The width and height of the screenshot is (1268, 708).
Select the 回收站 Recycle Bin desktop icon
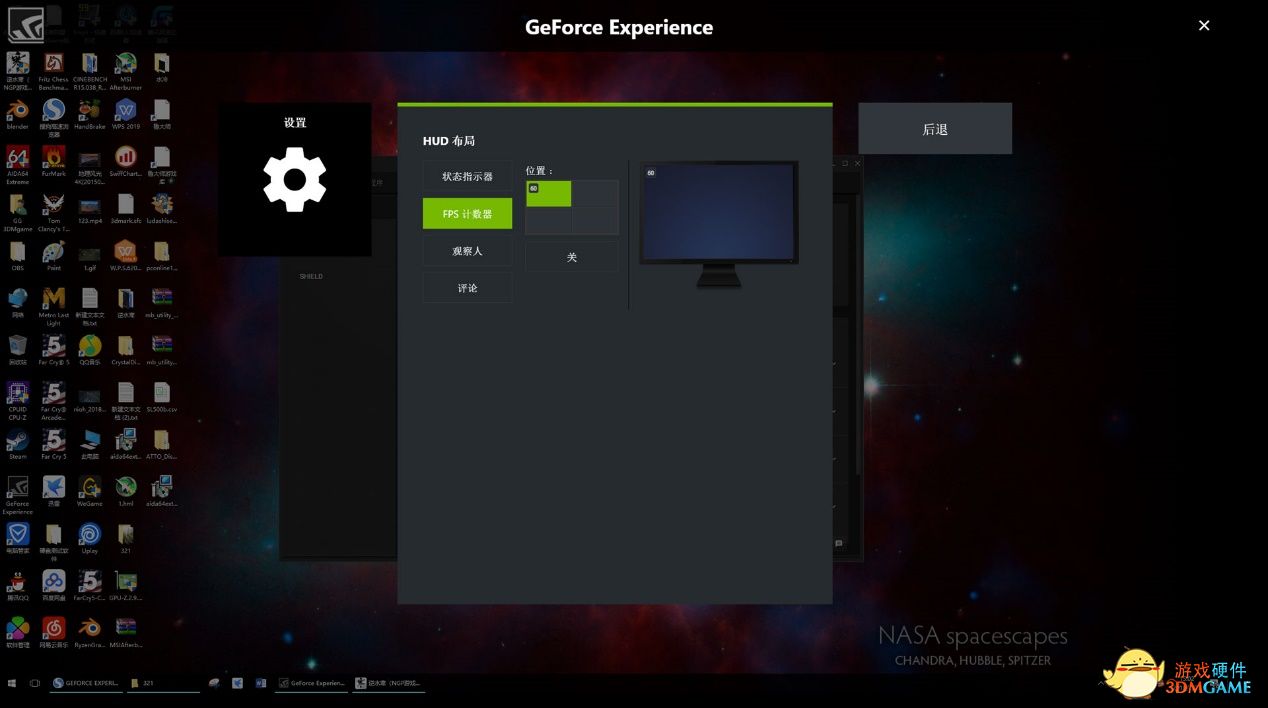click(18, 351)
